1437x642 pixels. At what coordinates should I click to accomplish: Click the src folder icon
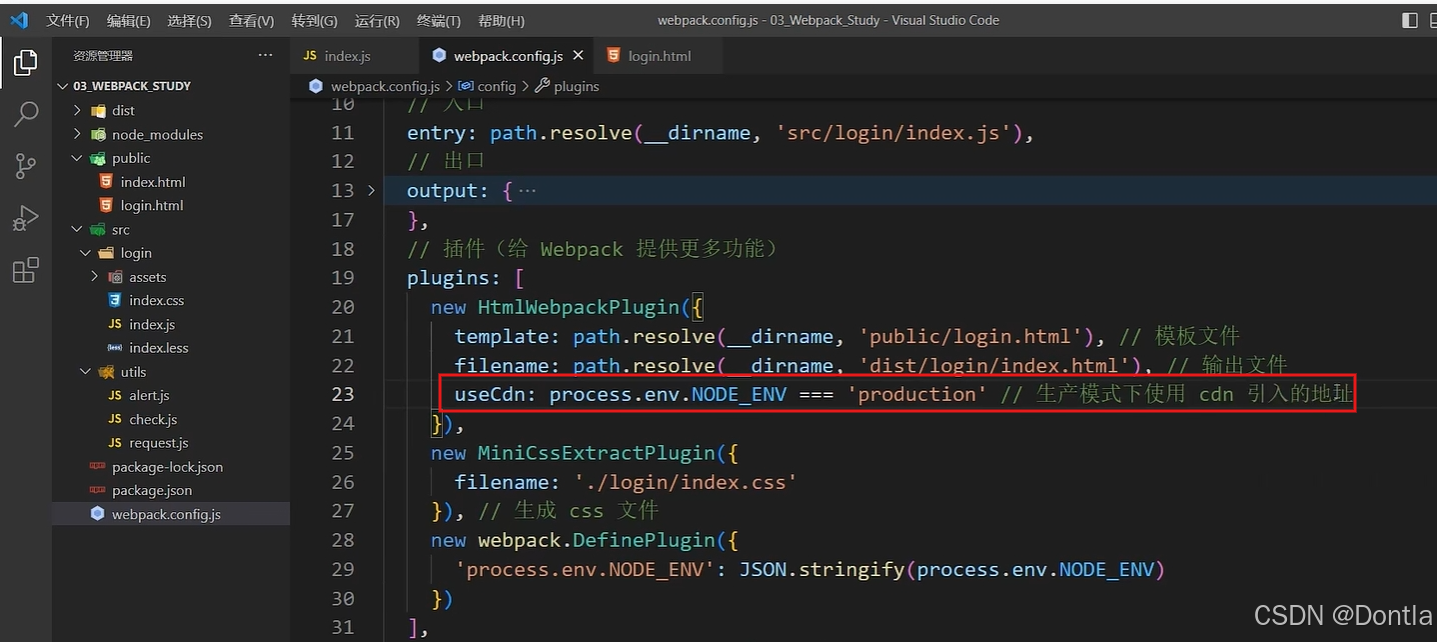point(98,229)
